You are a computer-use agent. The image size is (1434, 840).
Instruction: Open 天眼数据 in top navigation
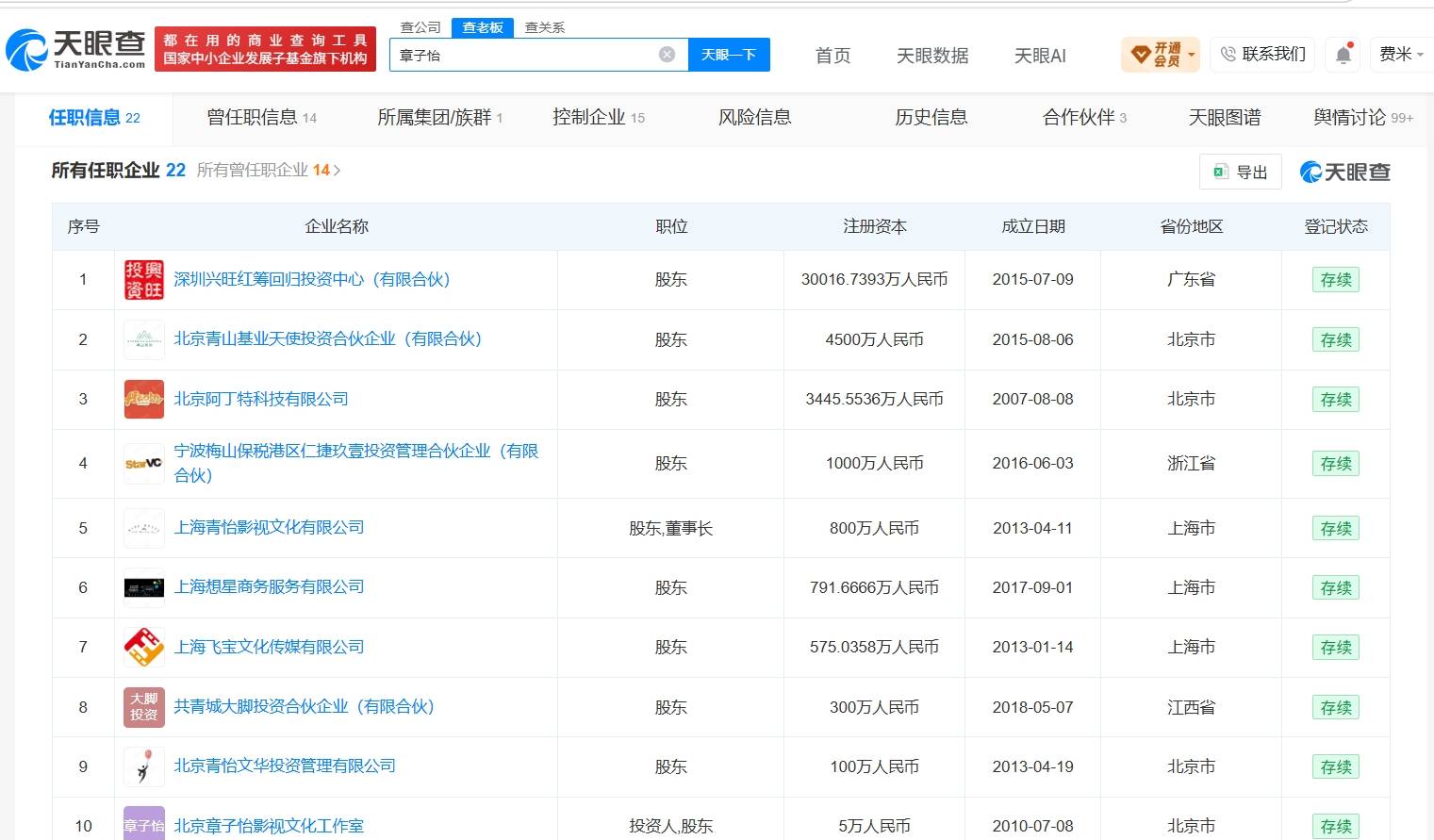(932, 56)
